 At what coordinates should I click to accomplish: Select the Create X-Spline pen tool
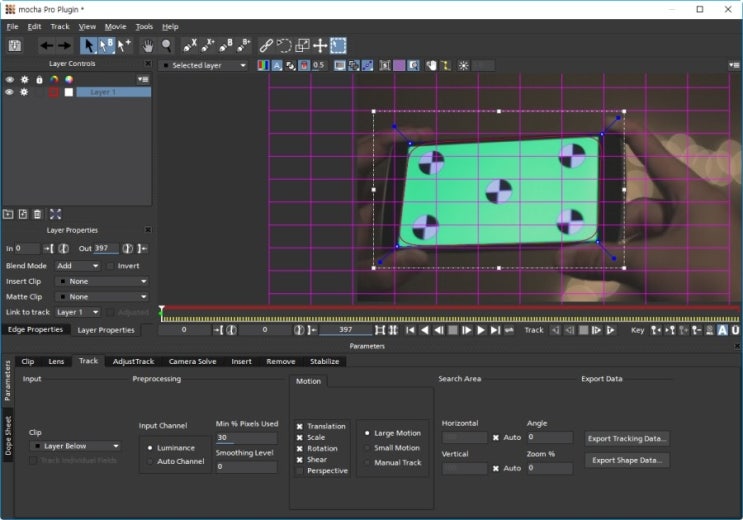pyautogui.click(x=190, y=46)
